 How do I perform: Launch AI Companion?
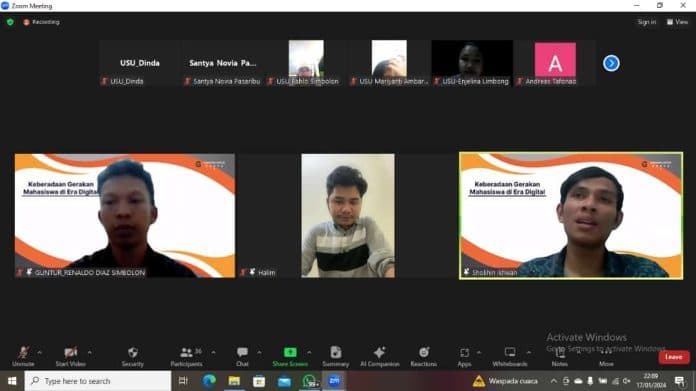tap(380, 356)
